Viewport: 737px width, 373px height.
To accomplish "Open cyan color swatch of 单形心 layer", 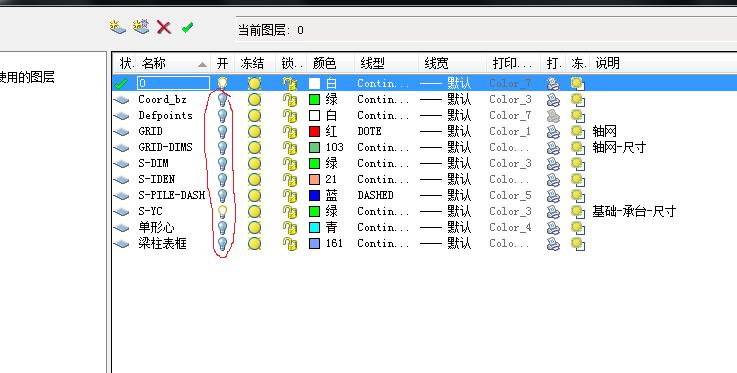I will [314, 227].
